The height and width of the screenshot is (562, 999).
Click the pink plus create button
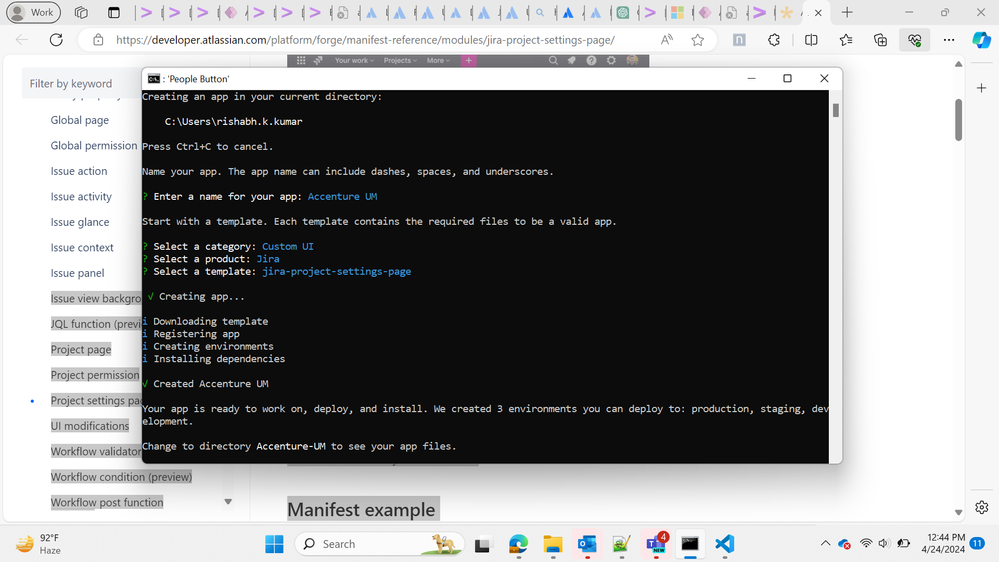tap(468, 61)
